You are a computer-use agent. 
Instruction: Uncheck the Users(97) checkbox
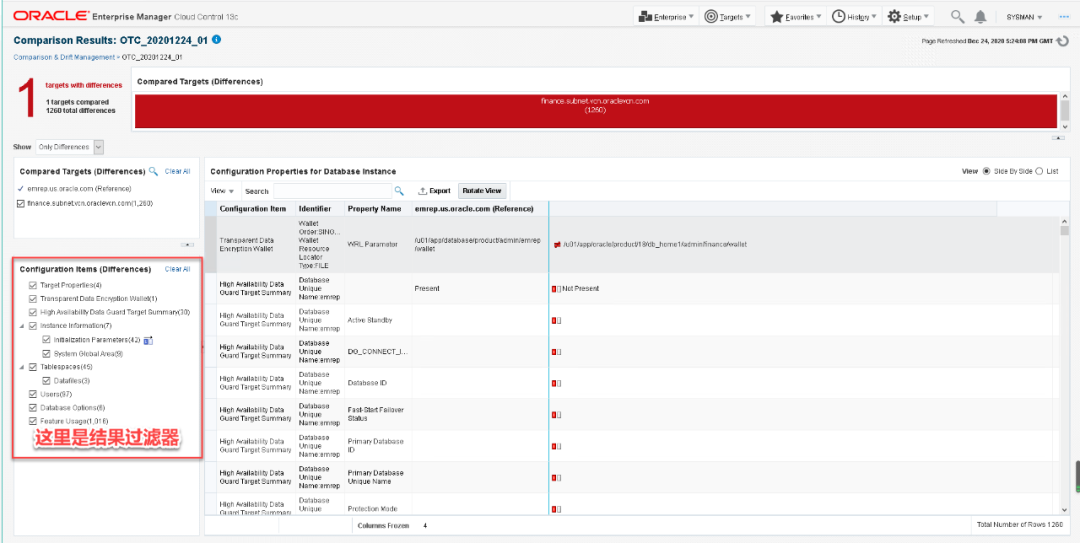(x=33, y=395)
